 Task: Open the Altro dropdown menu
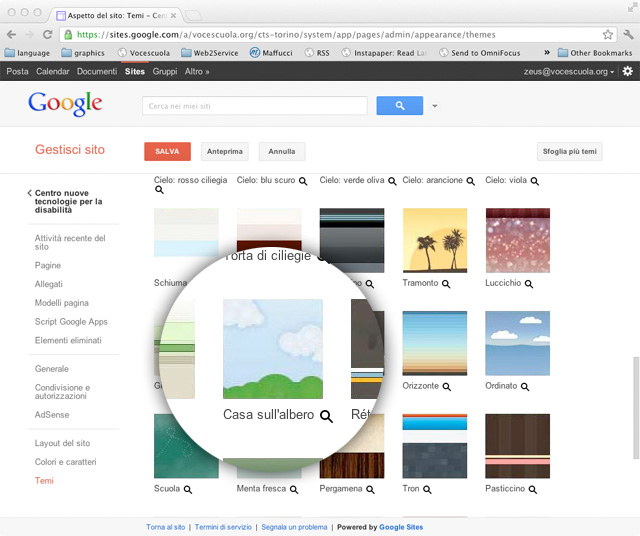click(x=197, y=72)
